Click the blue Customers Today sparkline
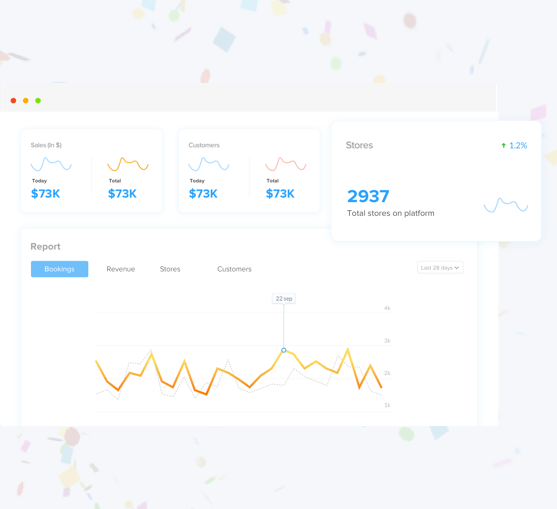 coord(209,164)
